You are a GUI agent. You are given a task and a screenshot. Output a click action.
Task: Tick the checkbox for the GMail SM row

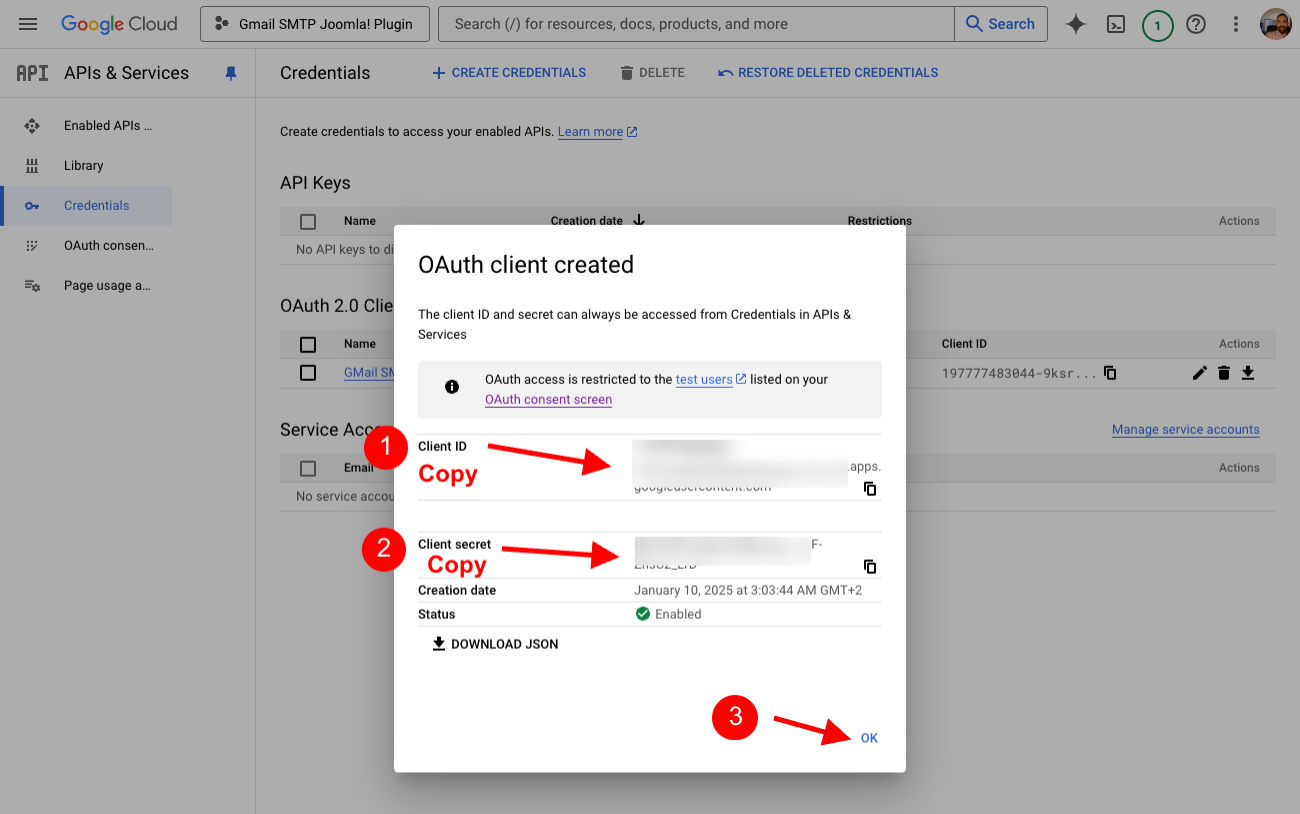coord(308,373)
